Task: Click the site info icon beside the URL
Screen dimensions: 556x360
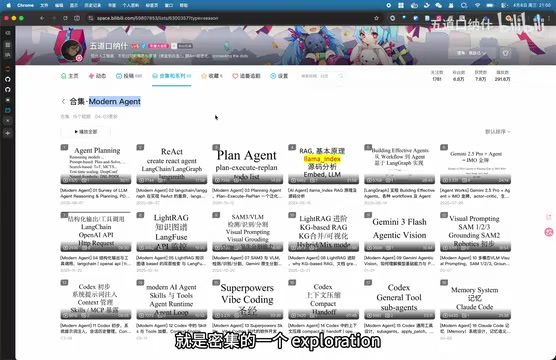Action: [91, 18]
